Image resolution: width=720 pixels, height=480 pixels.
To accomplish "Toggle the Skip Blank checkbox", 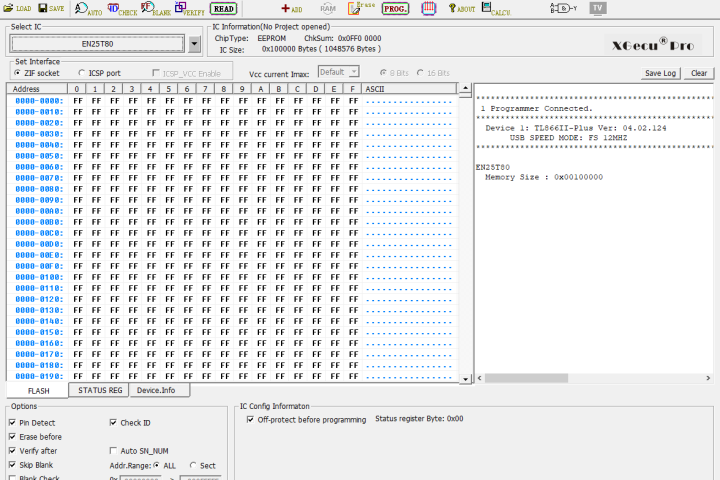I will 12,465.
